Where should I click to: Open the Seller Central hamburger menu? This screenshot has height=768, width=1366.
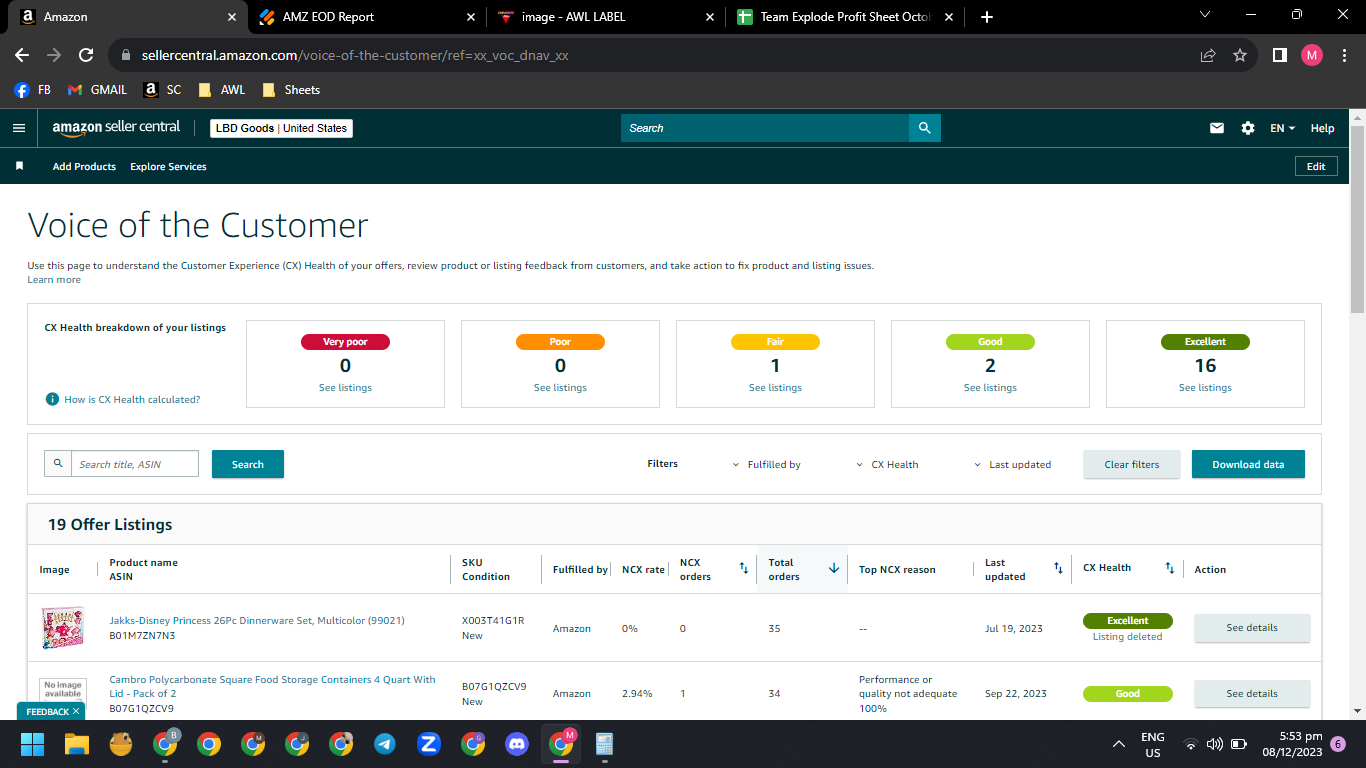point(18,128)
